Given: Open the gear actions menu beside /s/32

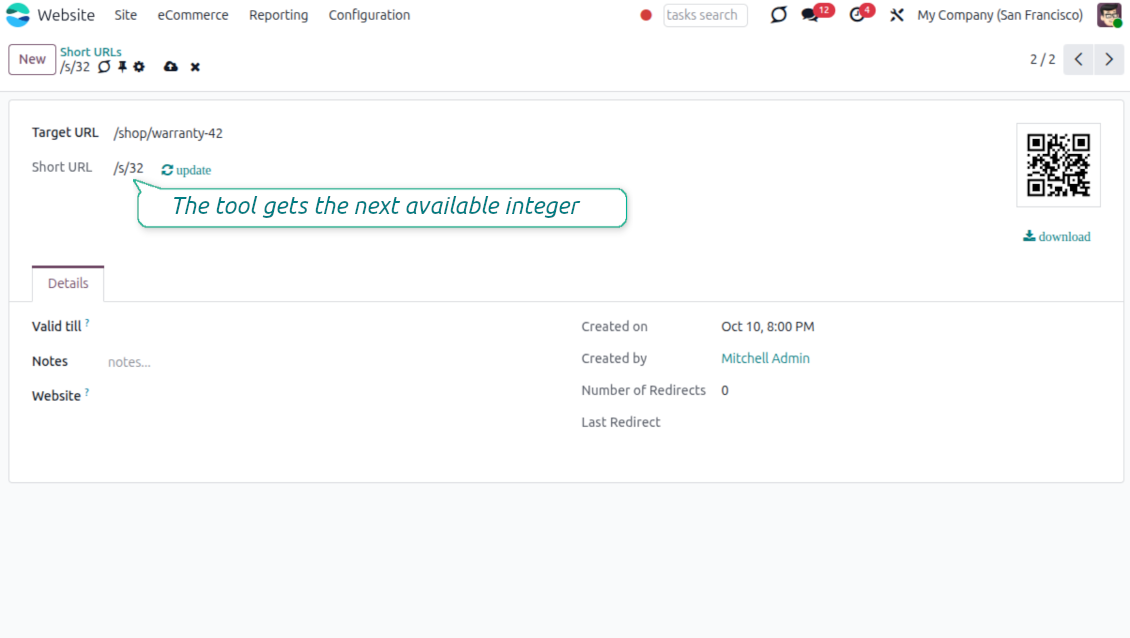Looking at the screenshot, I should pyautogui.click(x=139, y=67).
